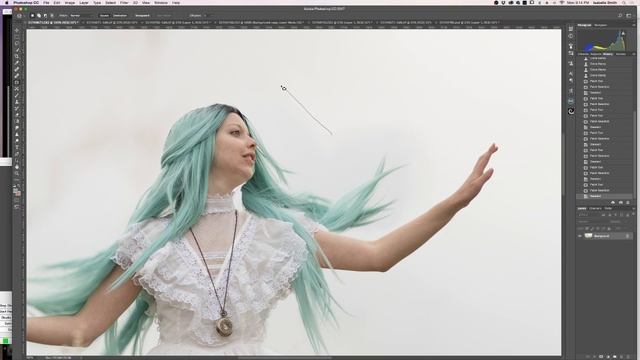
Task: Click new document from state icon in History
Action: [613, 202]
